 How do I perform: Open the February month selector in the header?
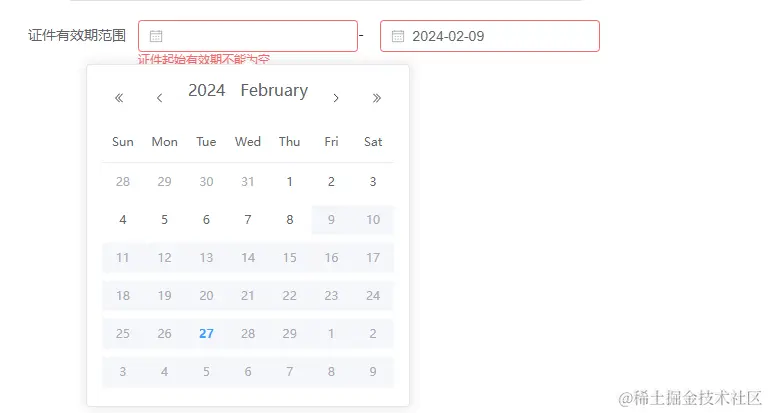[x=274, y=91]
